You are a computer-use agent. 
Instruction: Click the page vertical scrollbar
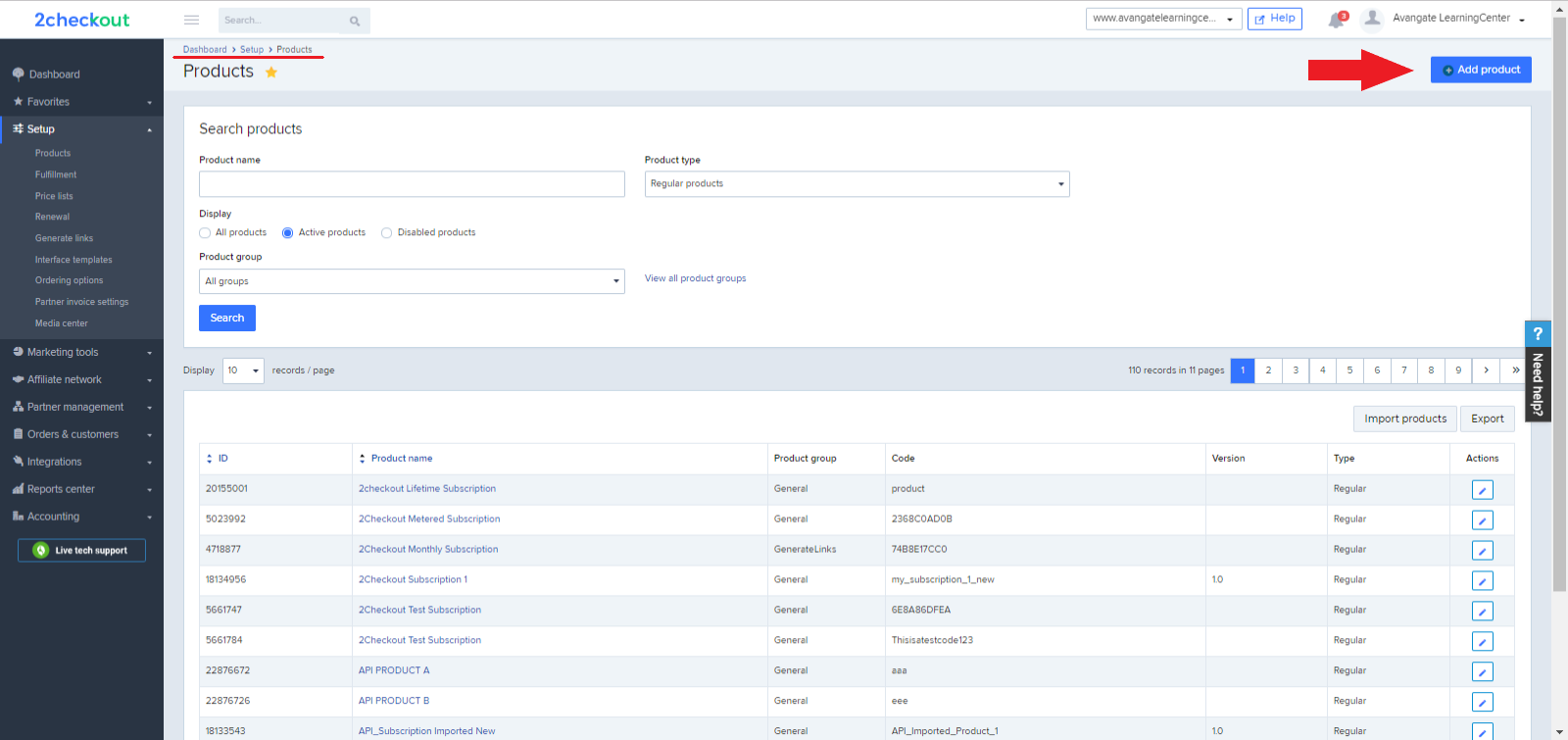[1559, 304]
